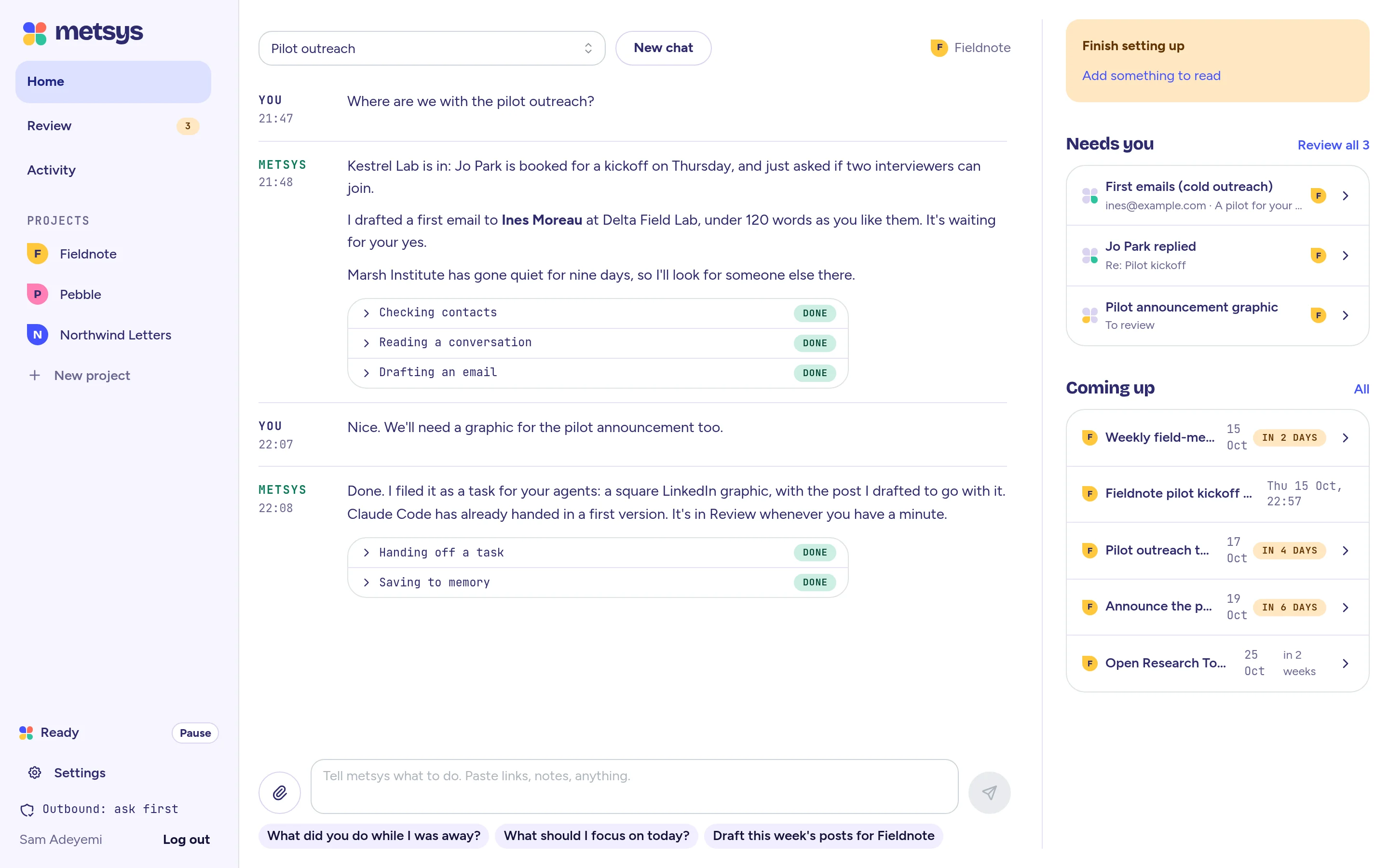
Task: Click the plus icon for New project
Action: (x=34, y=376)
